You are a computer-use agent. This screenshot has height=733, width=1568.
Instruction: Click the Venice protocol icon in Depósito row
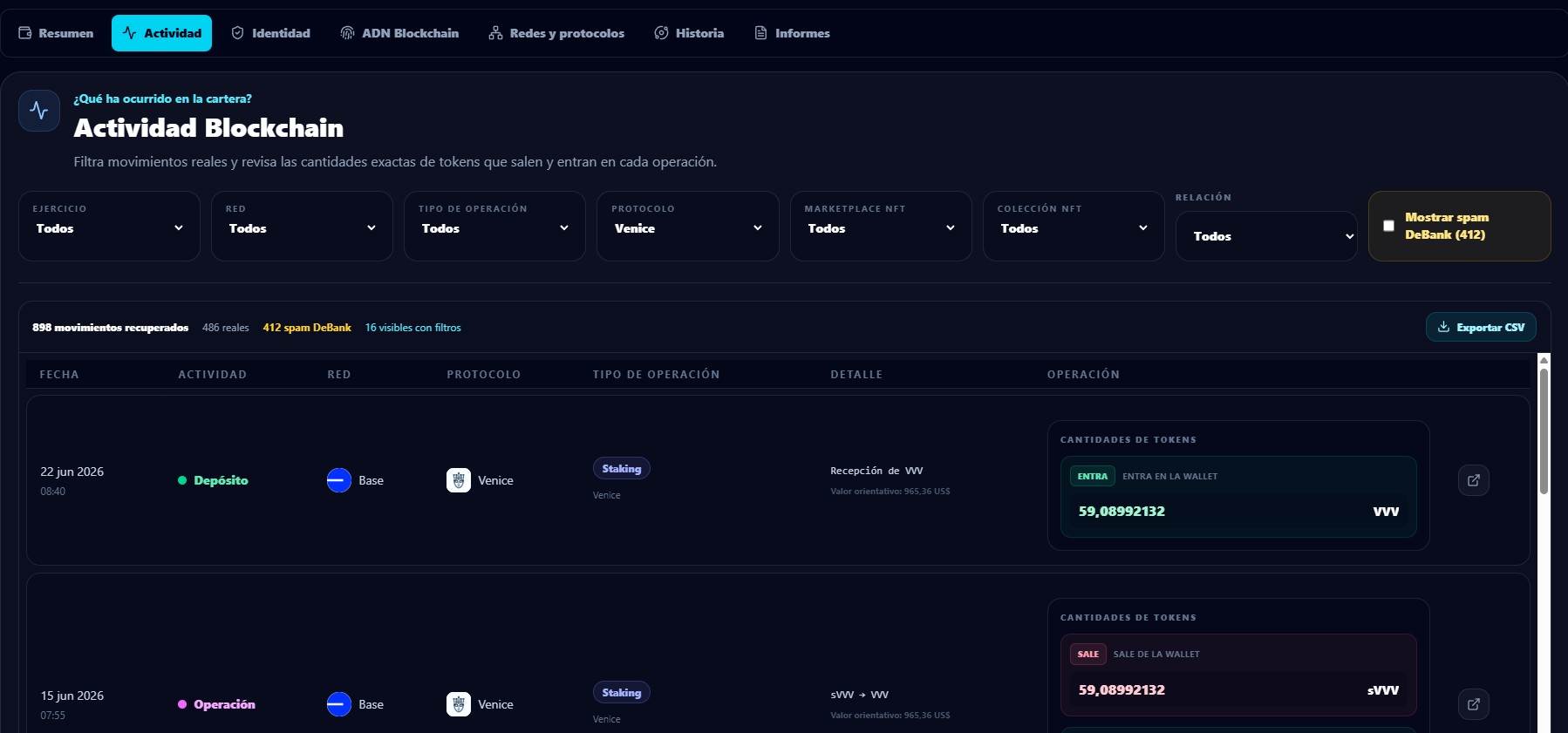point(459,480)
